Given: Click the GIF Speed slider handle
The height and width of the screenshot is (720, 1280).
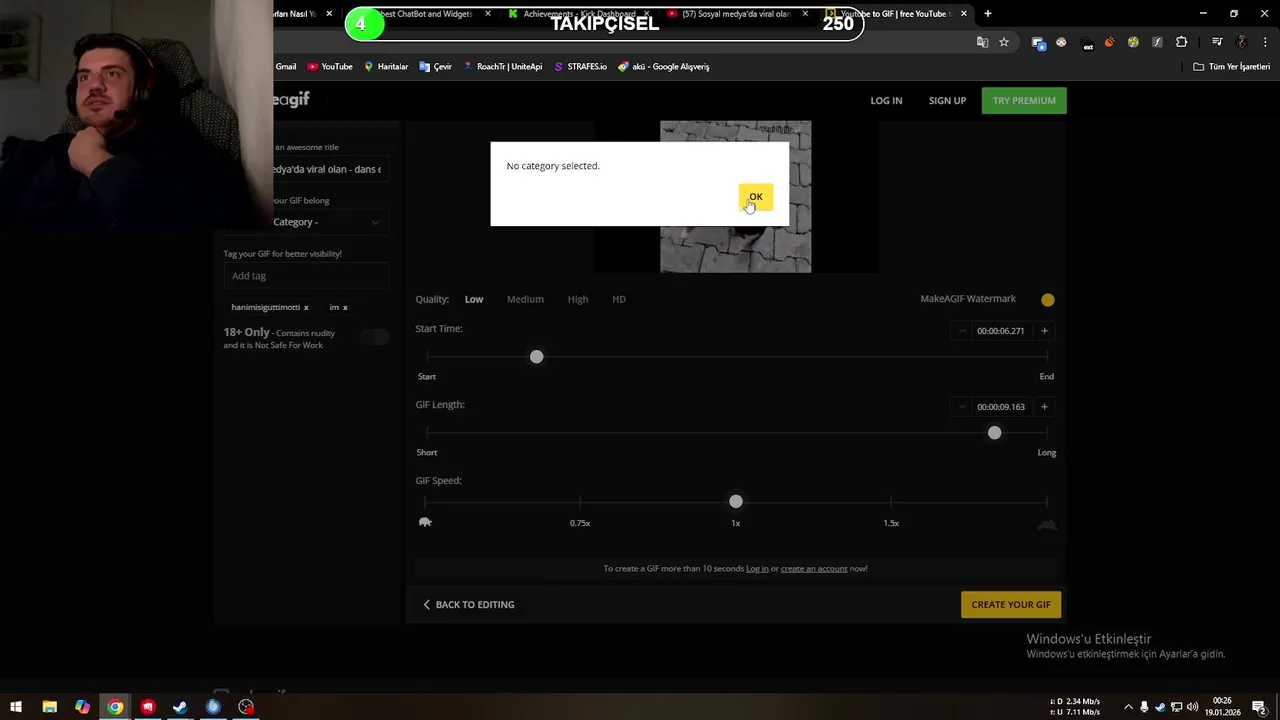Looking at the screenshot, I should [x=736, y=501].
